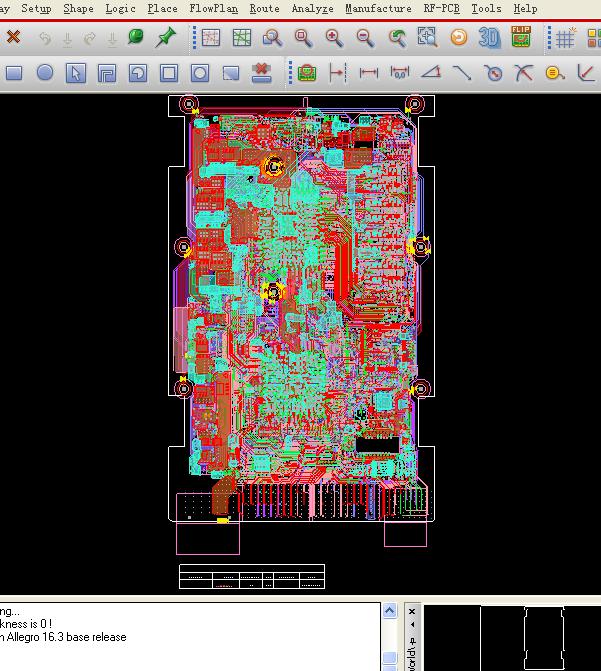Open the Manufacture menu
601x671 pixels.
(378, 8)
